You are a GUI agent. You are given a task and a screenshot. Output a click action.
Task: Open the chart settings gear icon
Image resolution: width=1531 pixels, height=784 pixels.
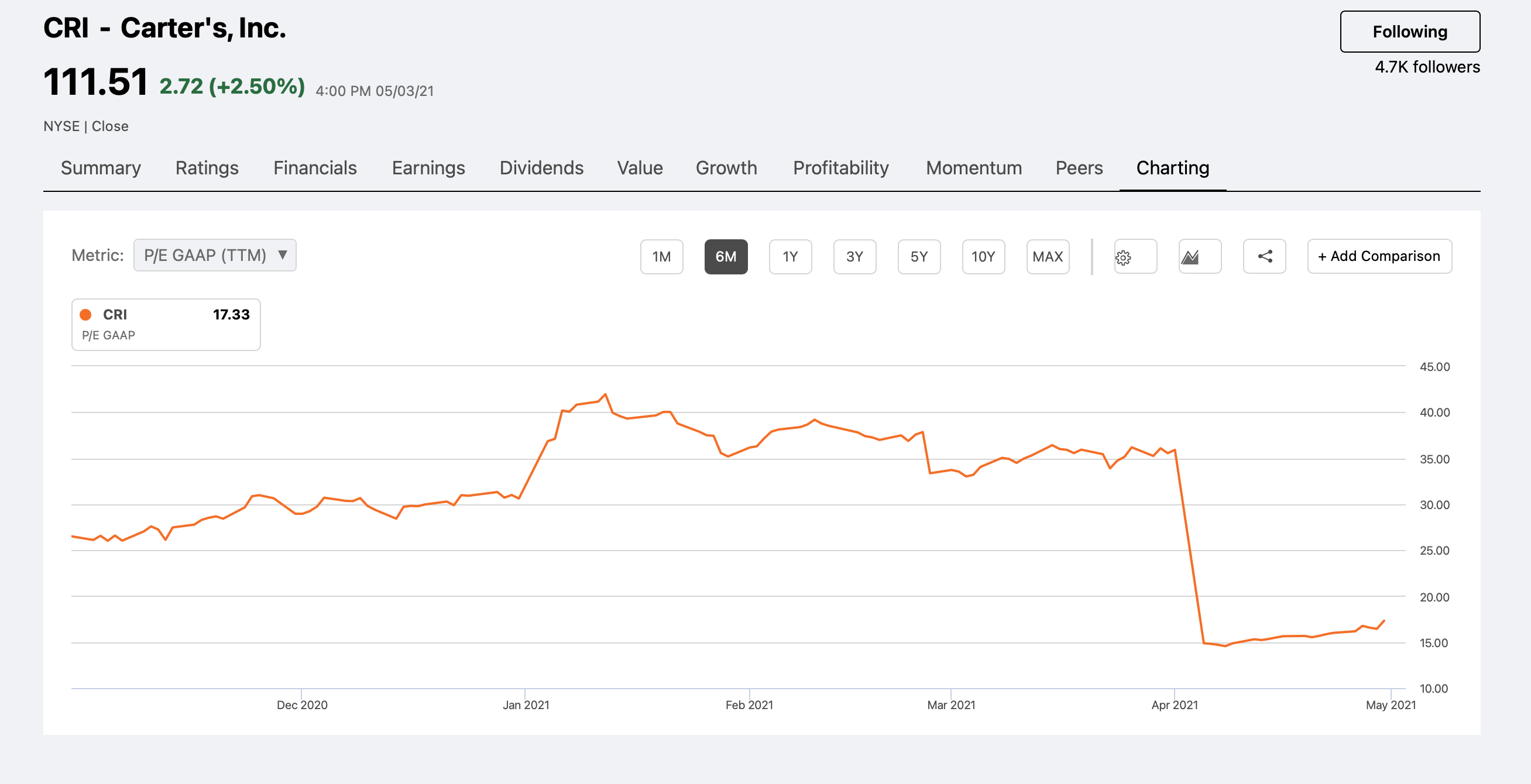(x=1135, y=257)
